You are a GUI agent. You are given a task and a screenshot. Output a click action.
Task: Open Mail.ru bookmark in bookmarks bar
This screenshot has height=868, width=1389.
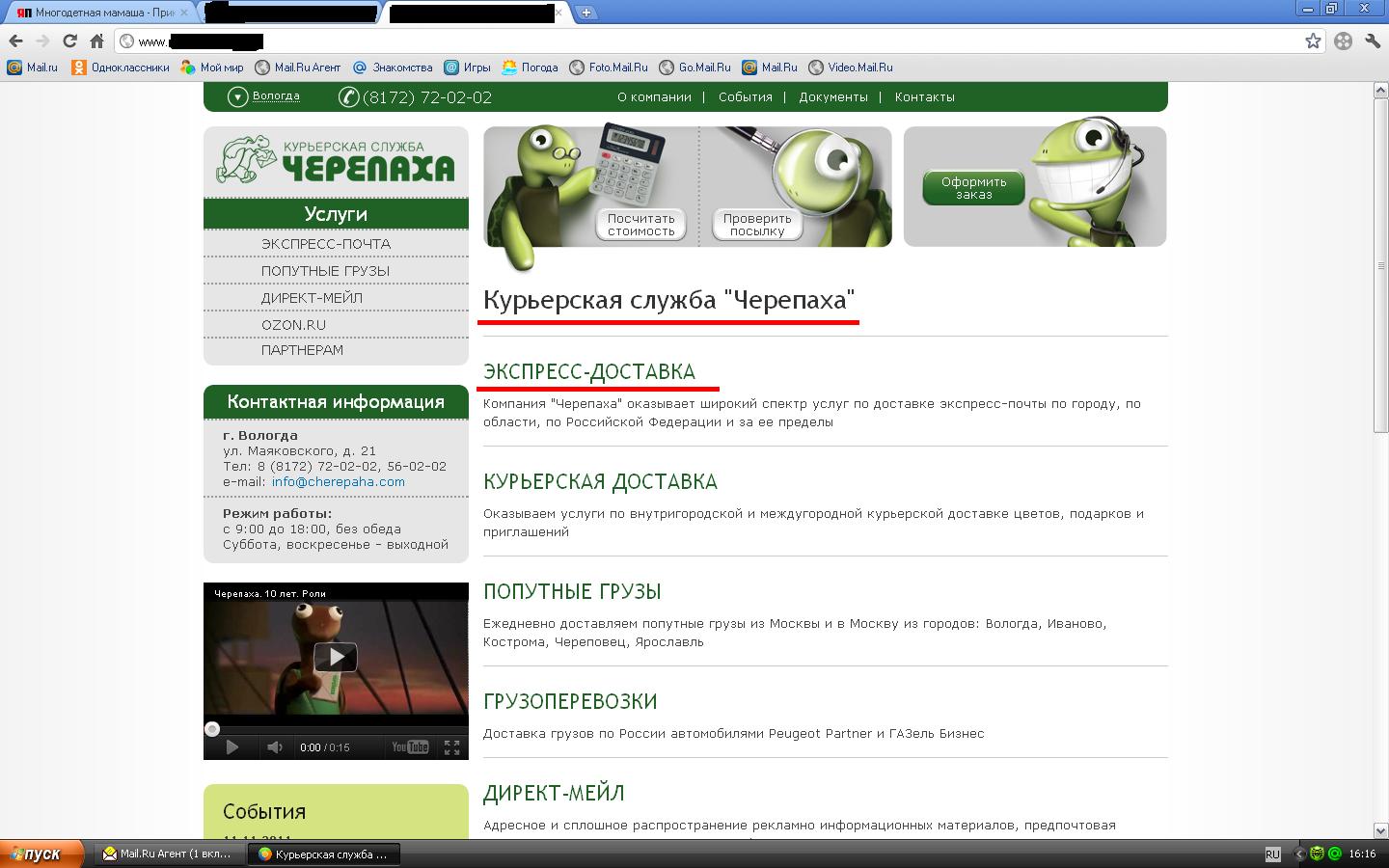tap(33, 68)
